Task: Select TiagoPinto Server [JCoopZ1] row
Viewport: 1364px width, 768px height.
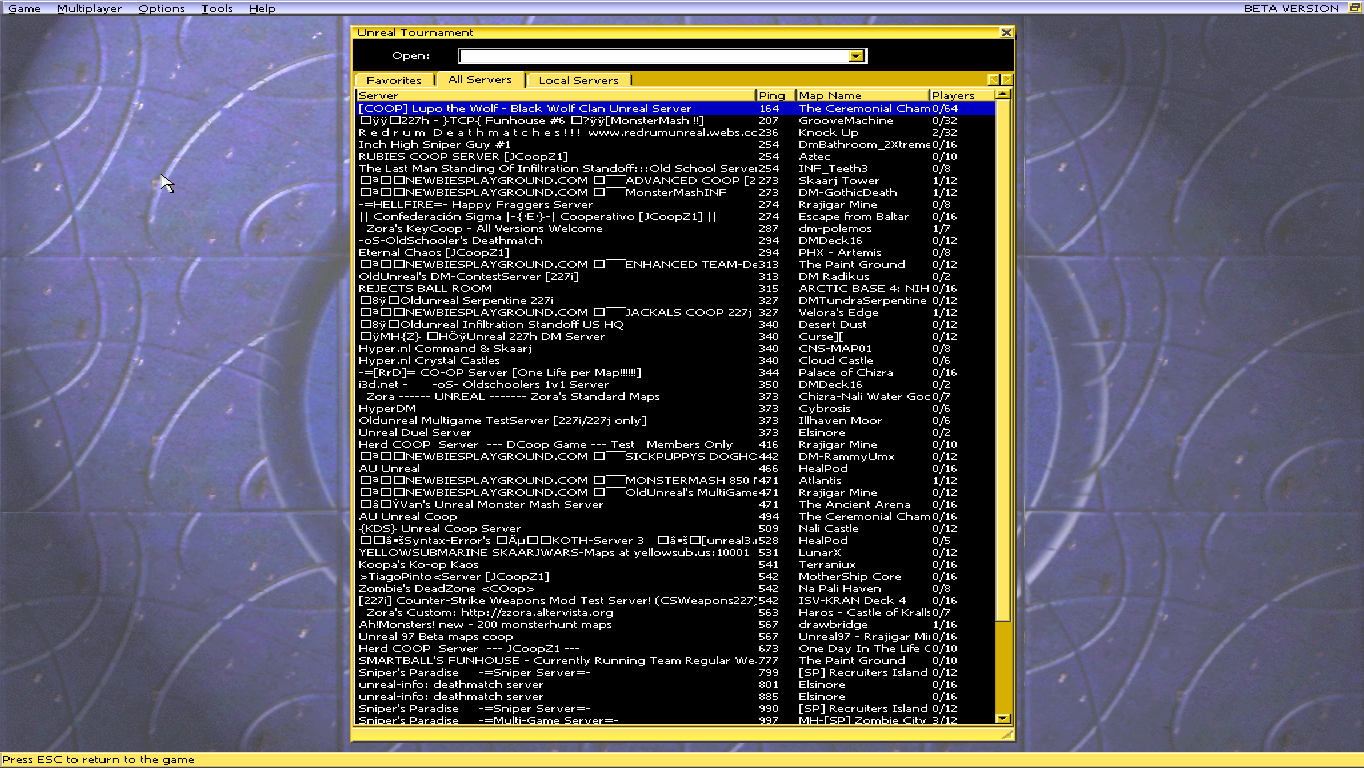Action: pyautogui.click(x=676, y=576)
